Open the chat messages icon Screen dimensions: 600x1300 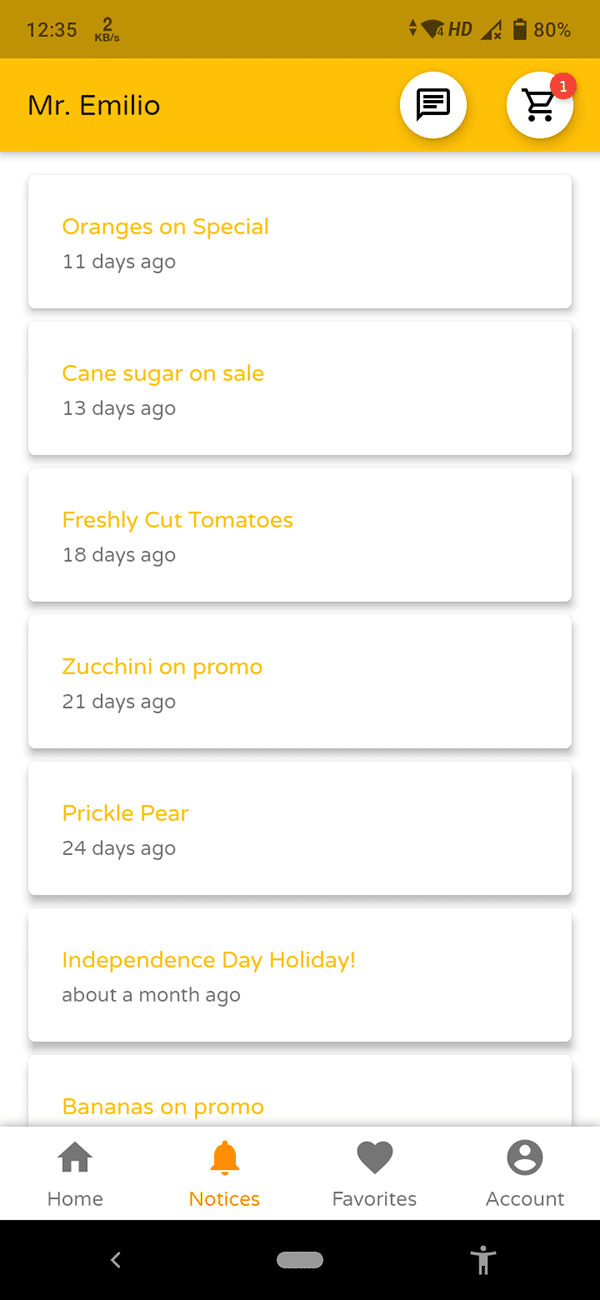(x=433, y=104)
